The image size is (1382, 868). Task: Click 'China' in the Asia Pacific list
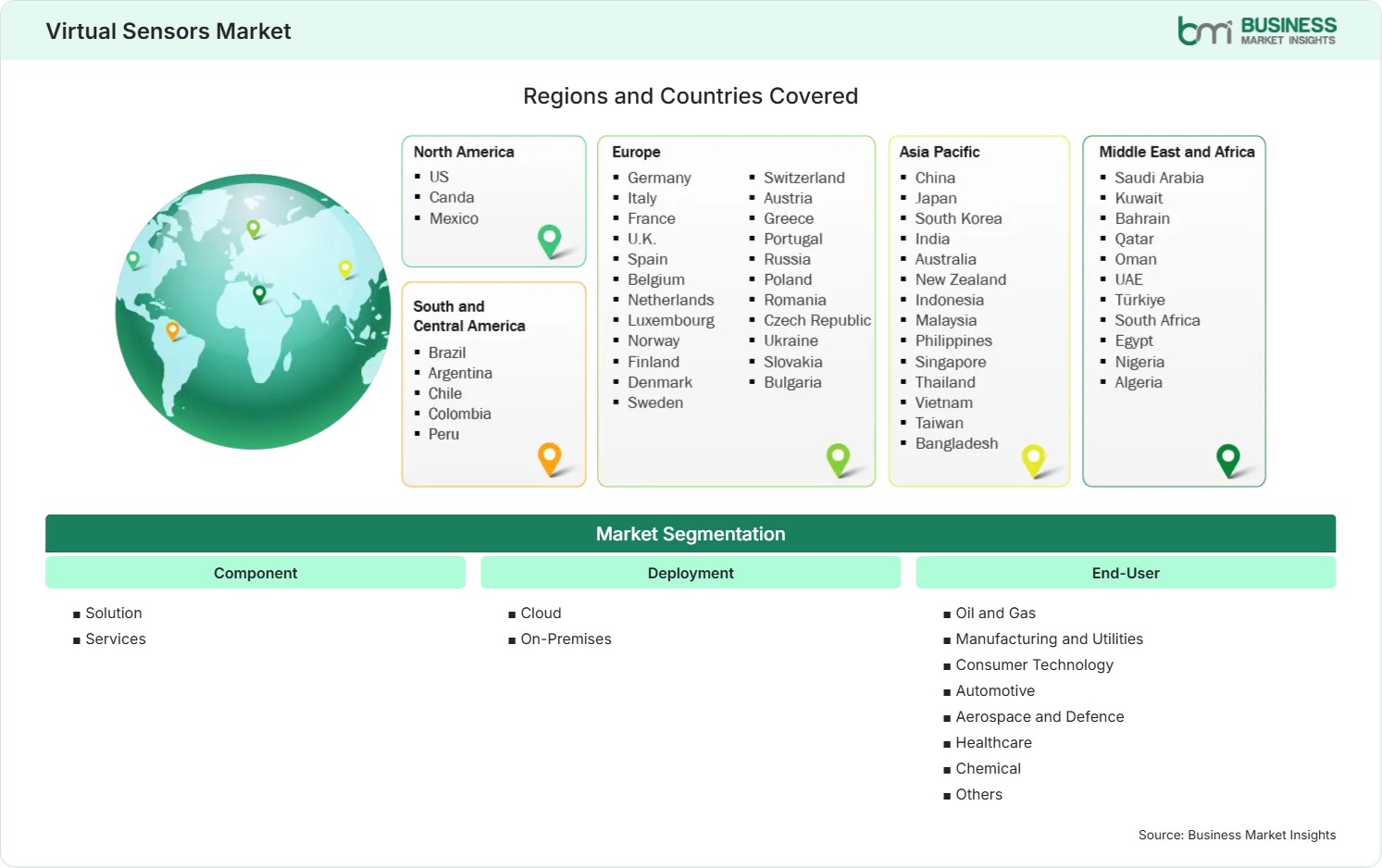pos(935,178)
